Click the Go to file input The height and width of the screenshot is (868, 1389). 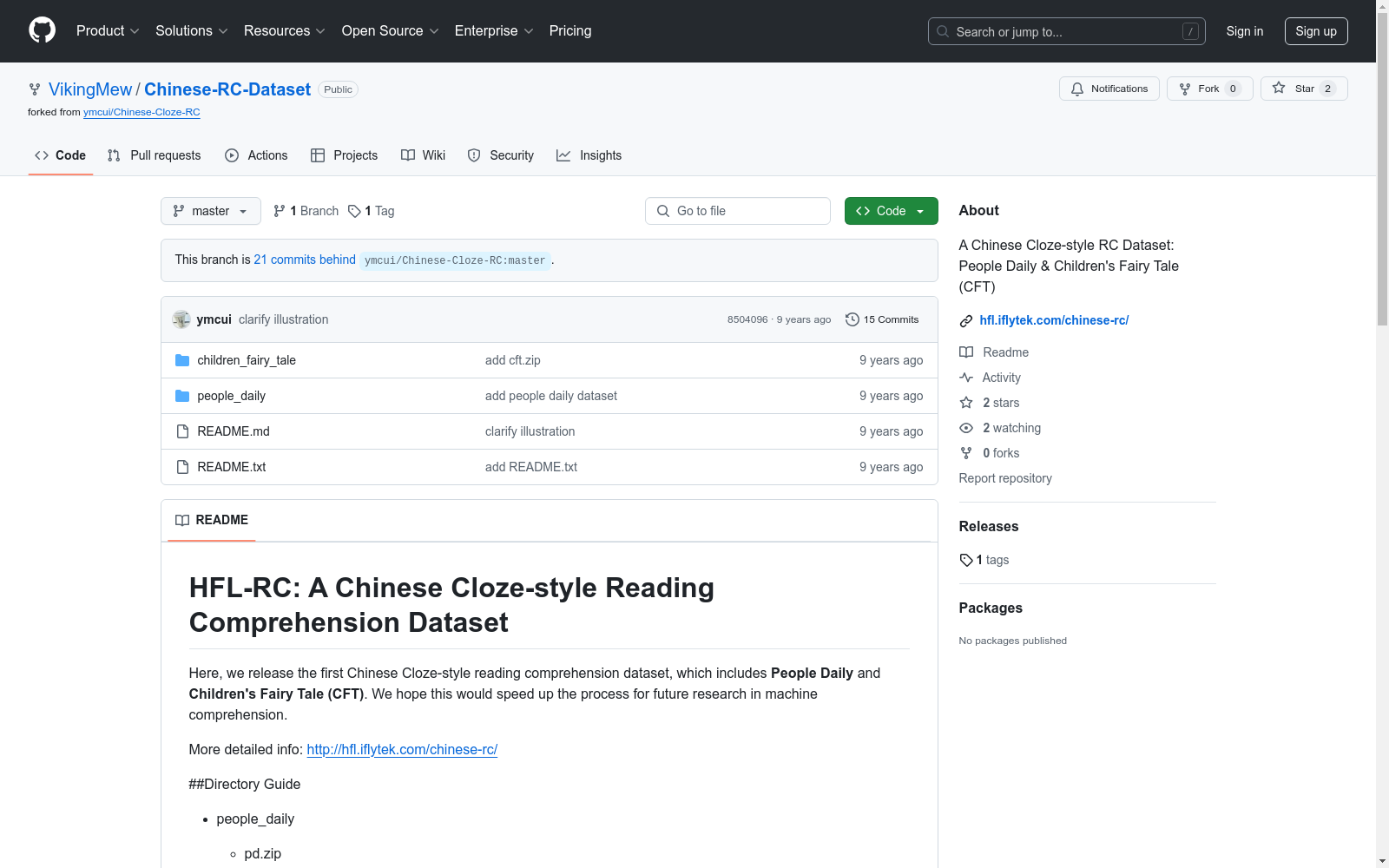point(738,211)
